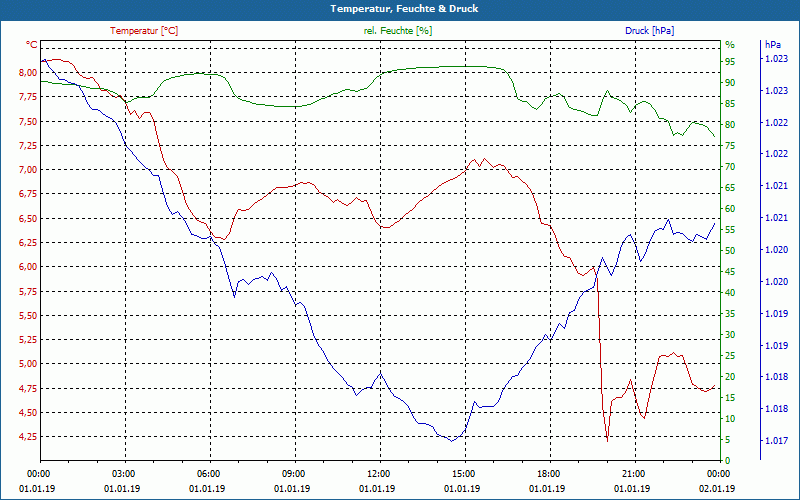Click green humidity axis value "0"
Viewport: 800px width, 500px height.
coord(728,461)
